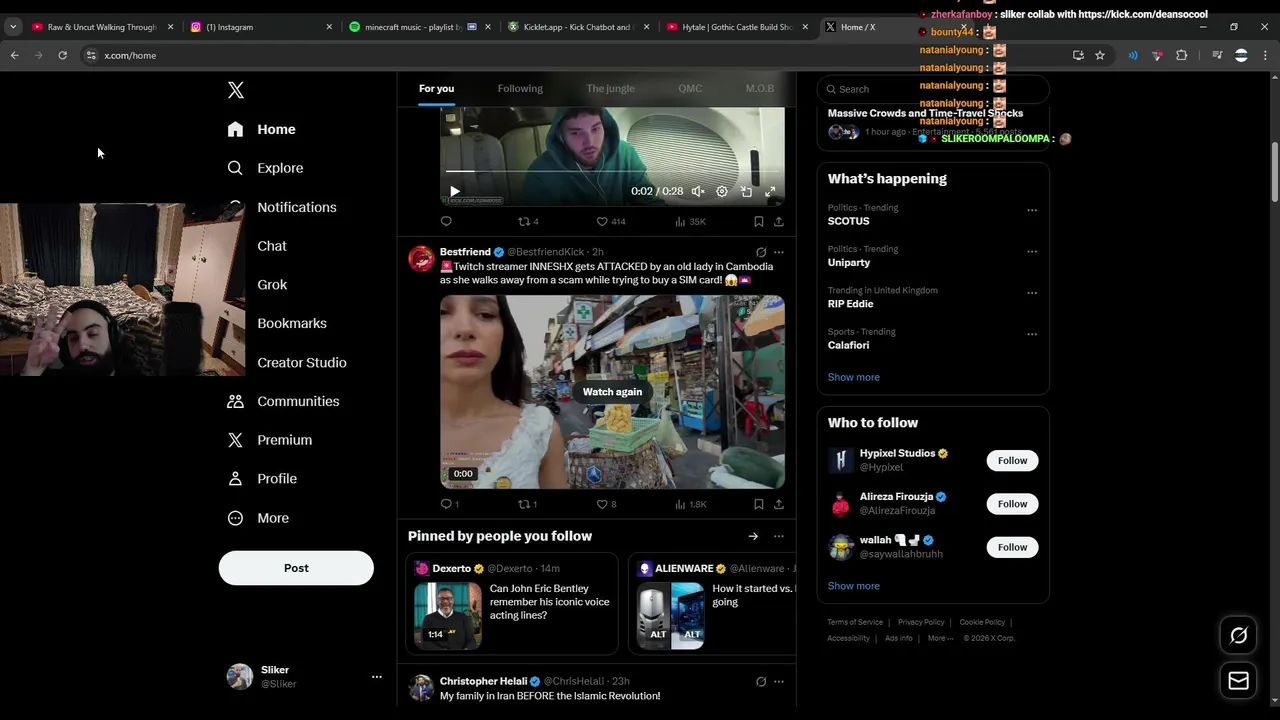Bookmark the top video post
This screenshot has width=1280, height=720.
[x=758, y=222]
